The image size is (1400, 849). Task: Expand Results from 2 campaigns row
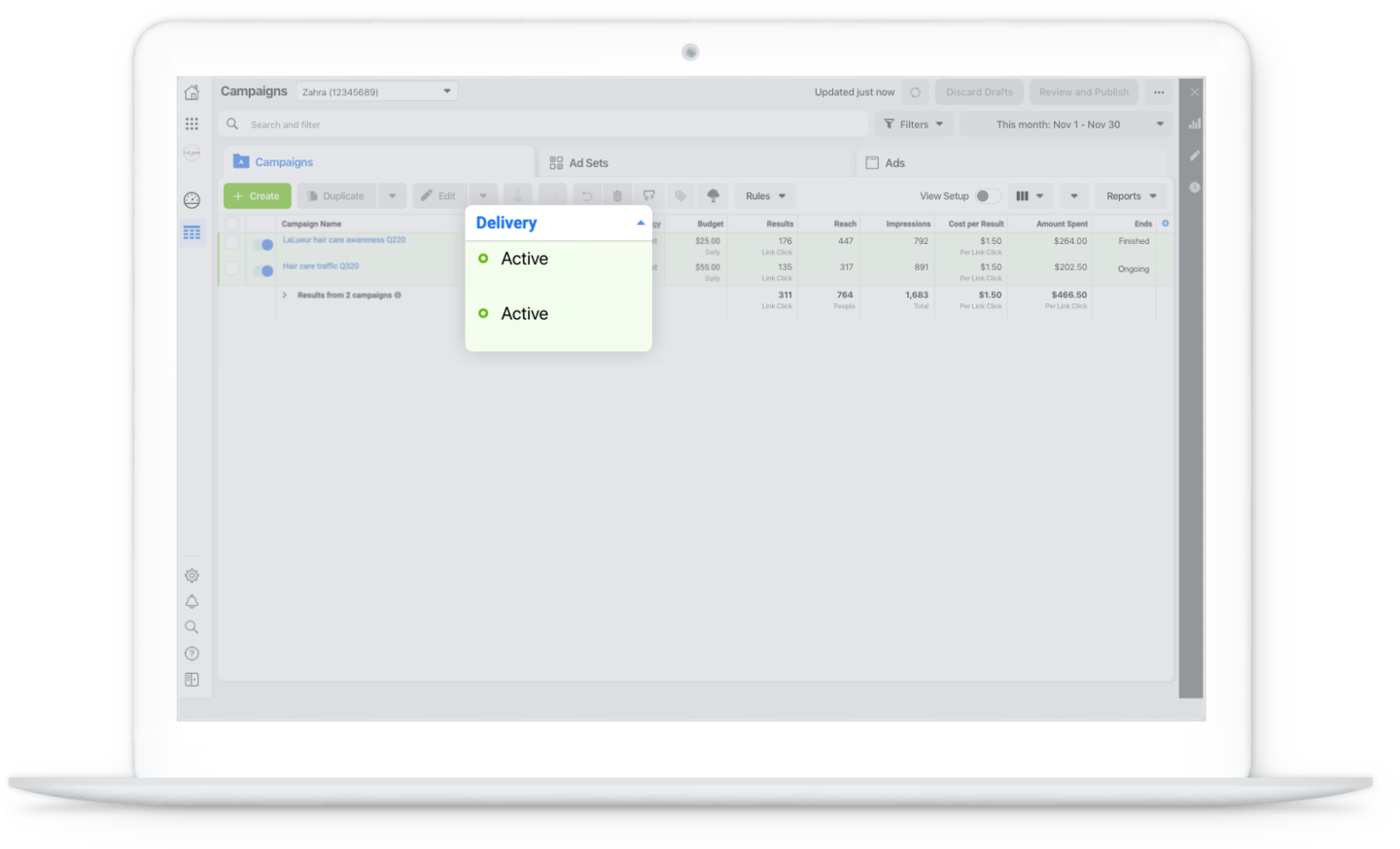click(x=285, y=295)
